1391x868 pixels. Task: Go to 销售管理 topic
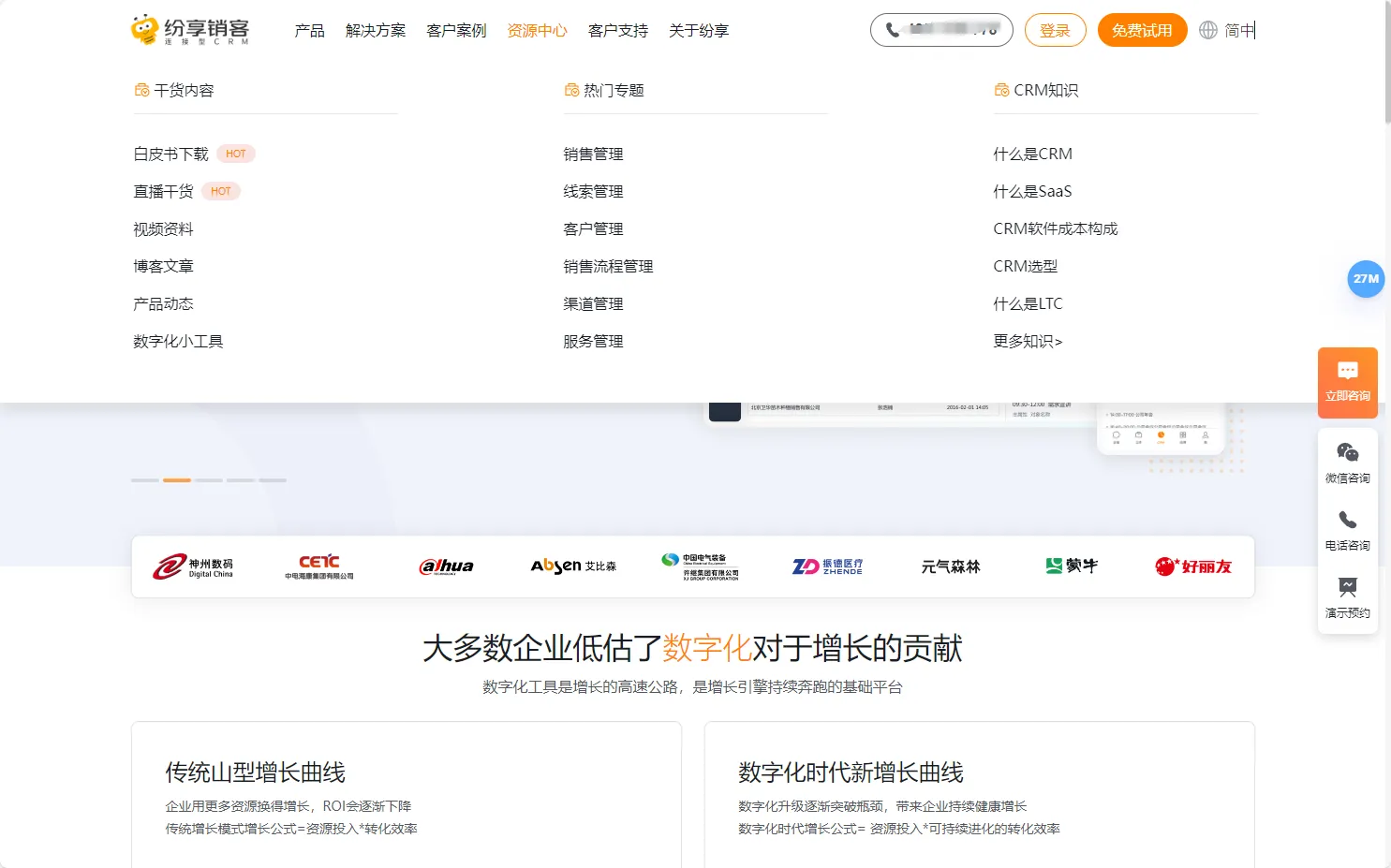(x=593, y=154)
